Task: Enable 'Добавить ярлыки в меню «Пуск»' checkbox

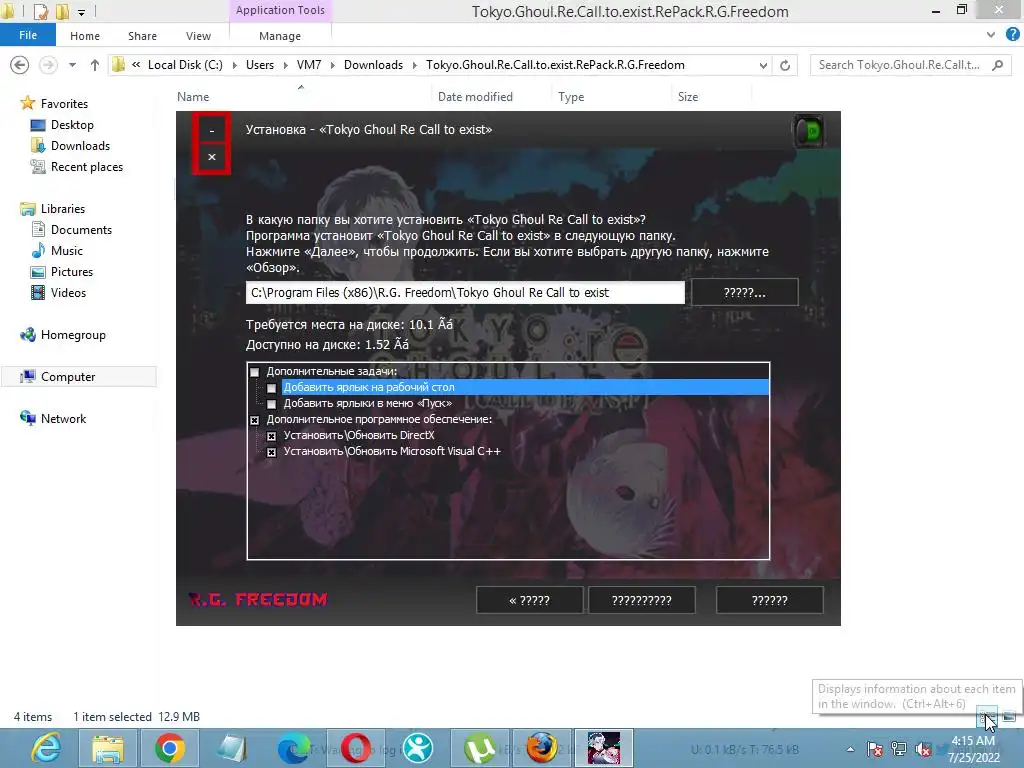Action: (x=272, y=404)
